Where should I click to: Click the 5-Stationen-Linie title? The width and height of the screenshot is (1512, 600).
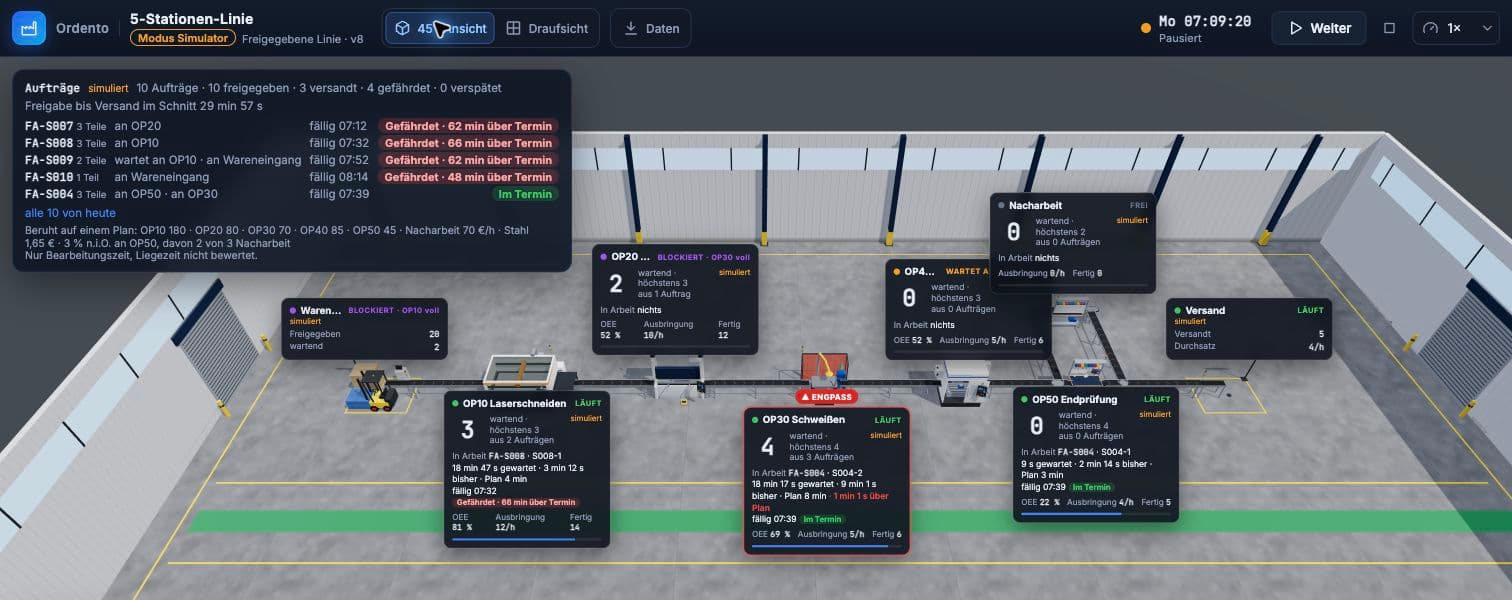pos(191,18)
